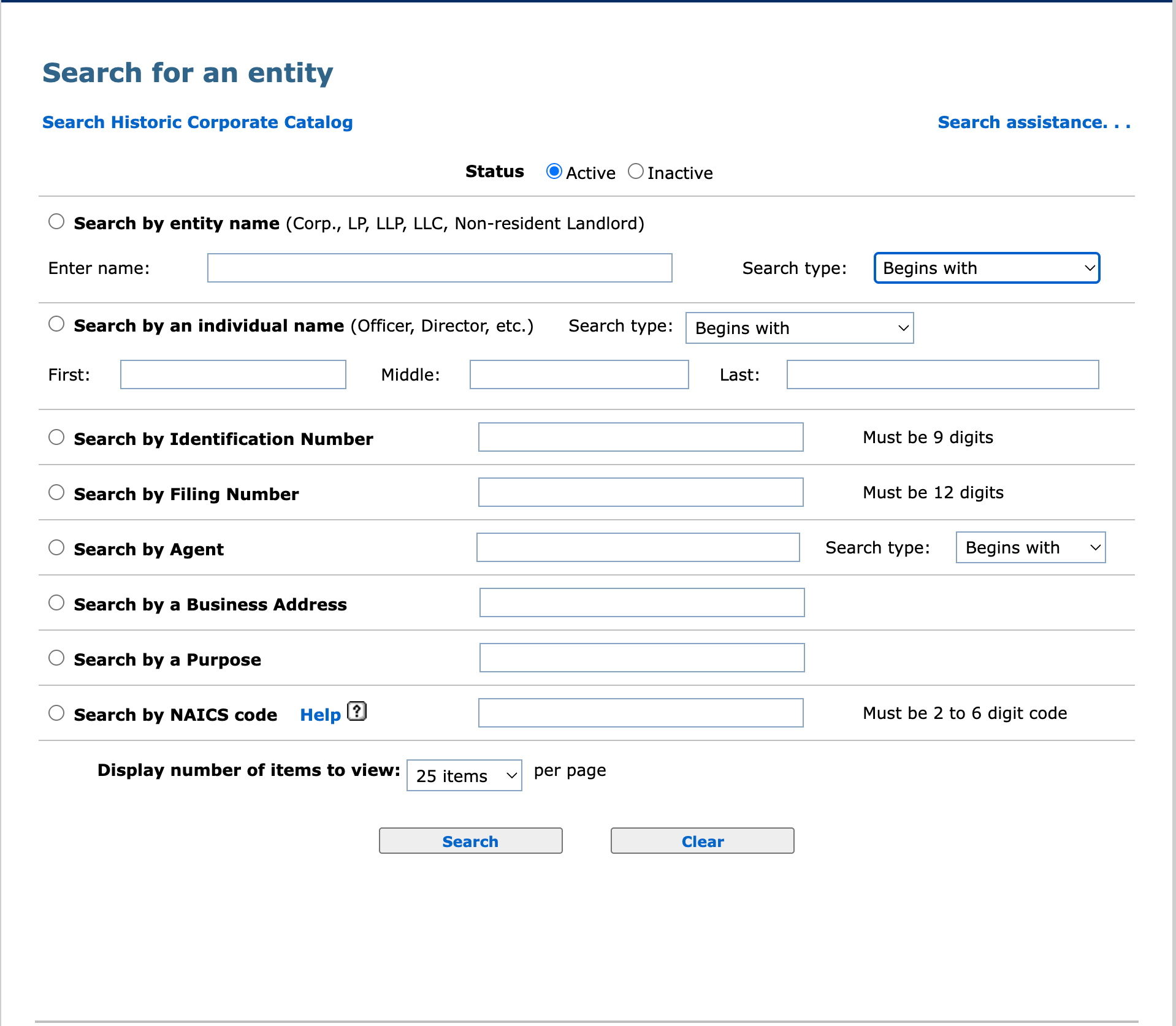Image resolution: width=1176 pixels, height=1026 pixels.
Task: Focus the Enter name text field
Action: pyautogui.click(x=440, y=268)
